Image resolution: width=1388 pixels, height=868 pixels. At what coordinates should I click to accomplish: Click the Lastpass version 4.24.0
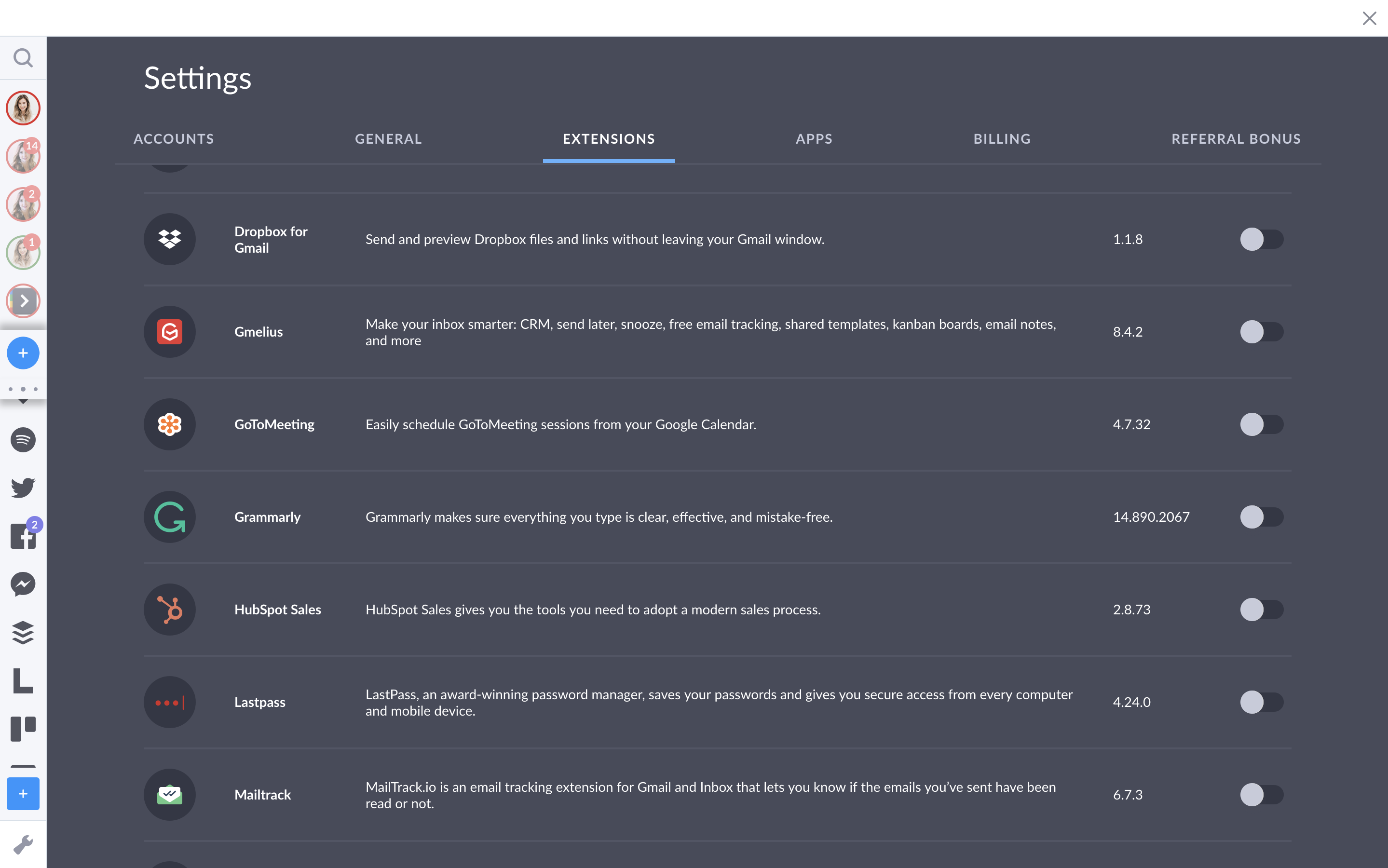(1132, 702)
